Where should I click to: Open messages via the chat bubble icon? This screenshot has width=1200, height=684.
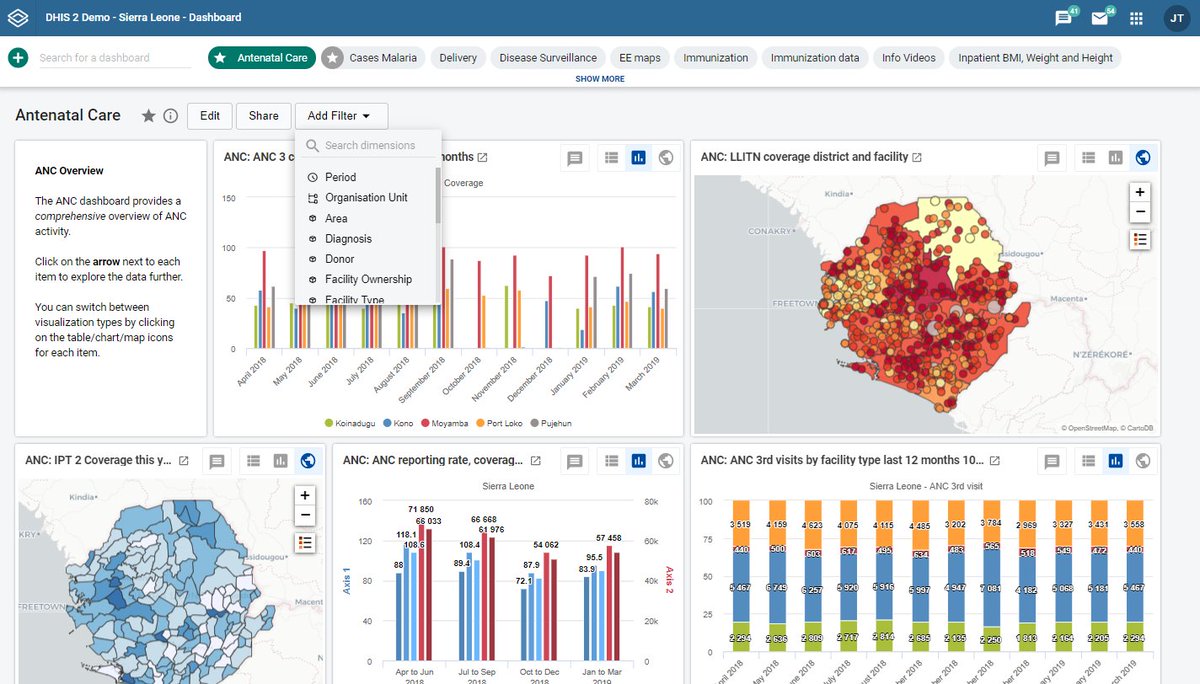[x=1061, y=18]
